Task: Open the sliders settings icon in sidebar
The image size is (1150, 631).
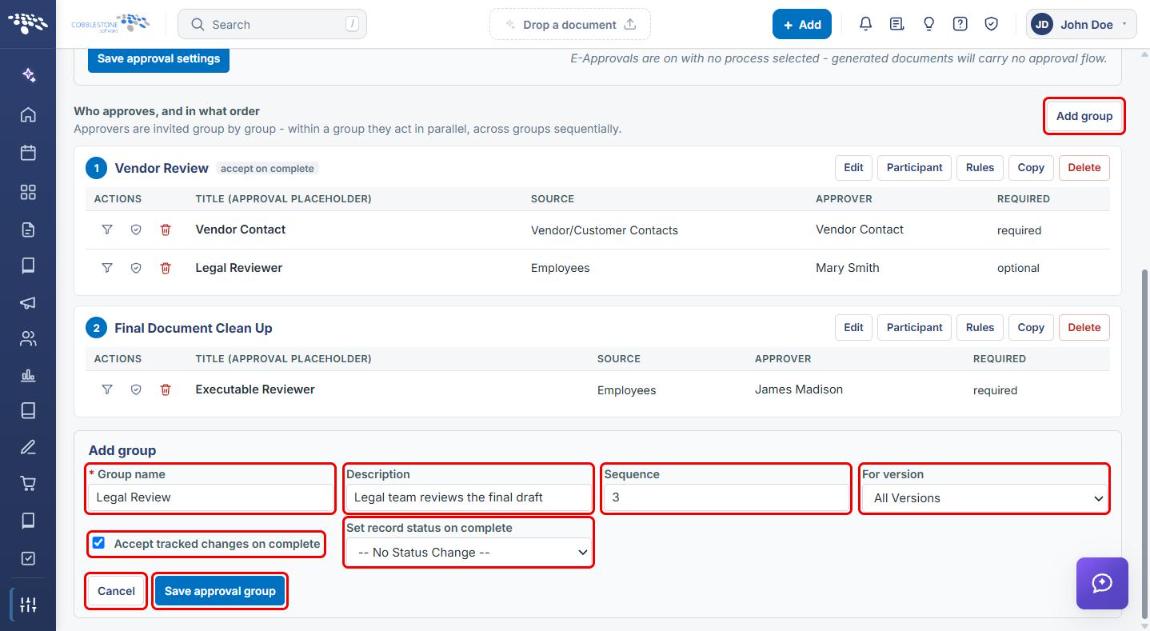Action: tap(28, 605)
